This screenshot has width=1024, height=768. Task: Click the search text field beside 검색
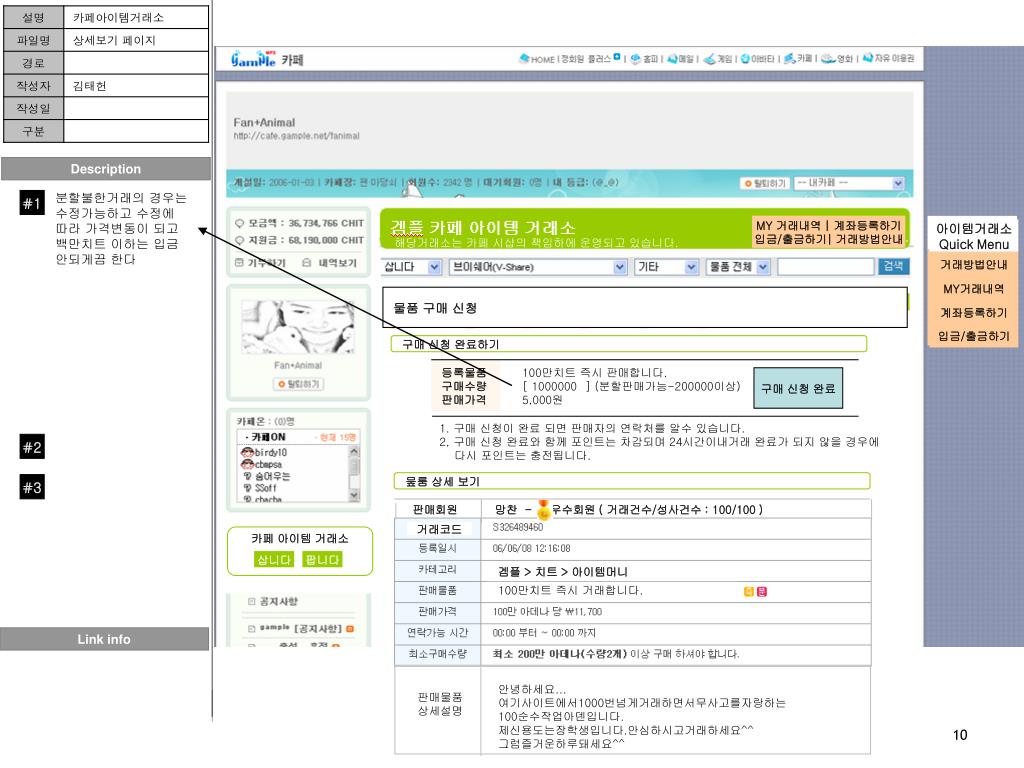pyautogui.click(x=825, y=267)
